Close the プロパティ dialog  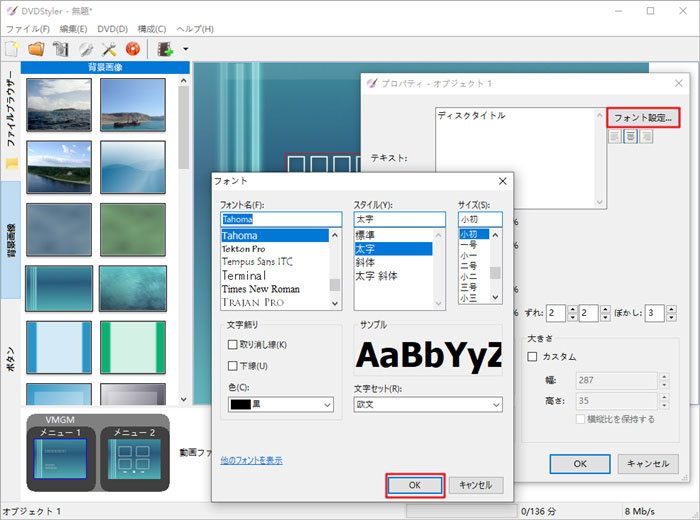[x=679, y=83]
